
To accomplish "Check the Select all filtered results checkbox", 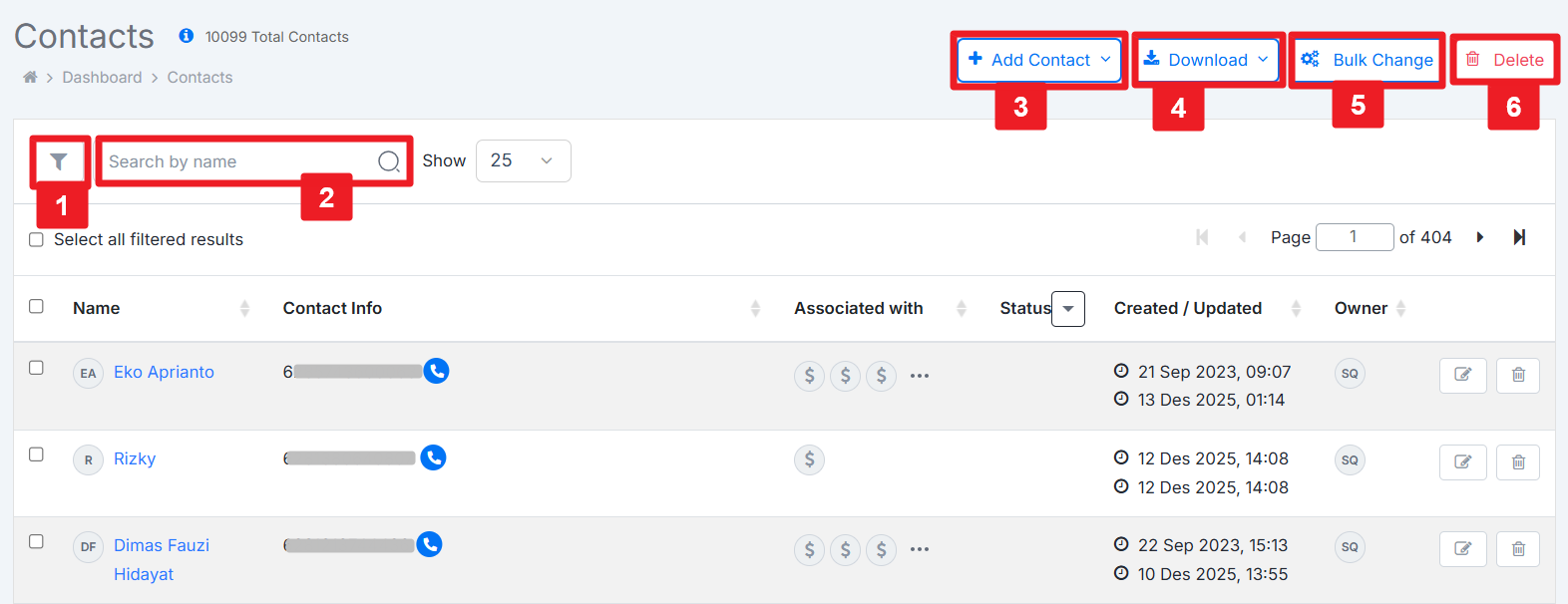I will (x=37, y=240).
